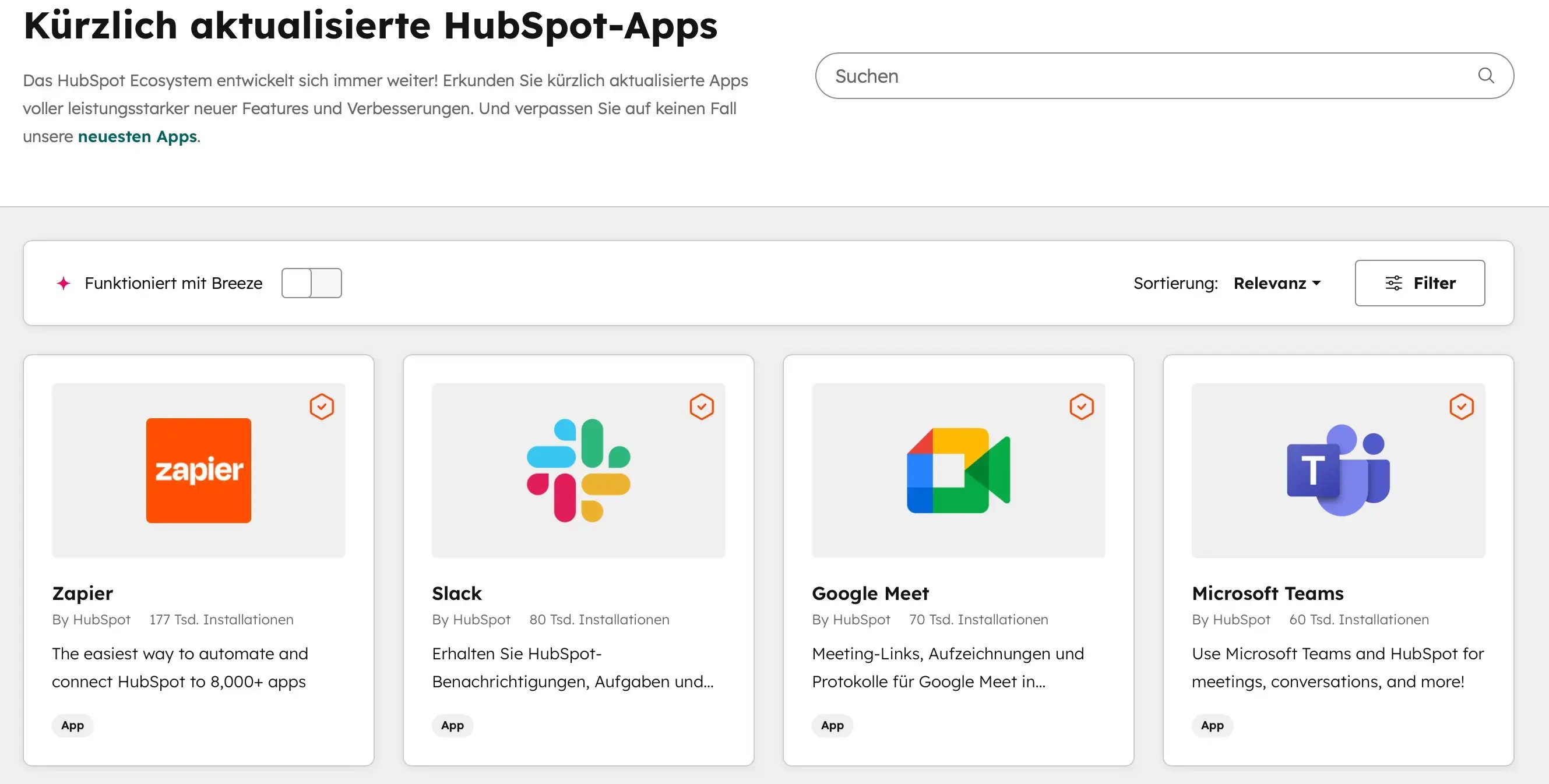1549x784 pixels.
Task: Open the Google Meet app title
Action: [x=870, y=593]
